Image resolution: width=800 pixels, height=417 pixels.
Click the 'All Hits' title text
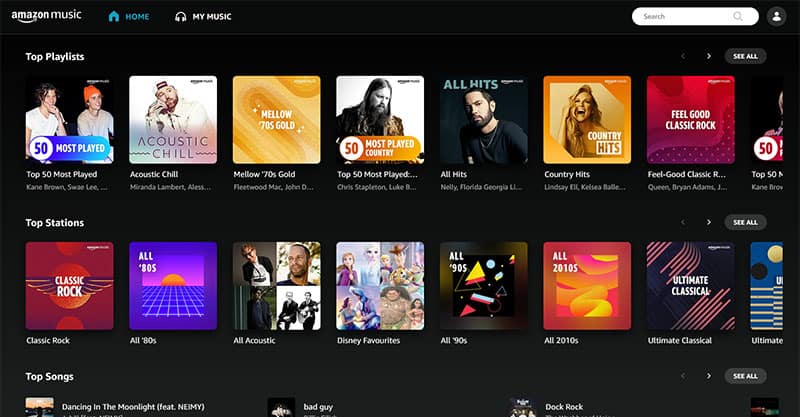(x=454, y=174)
